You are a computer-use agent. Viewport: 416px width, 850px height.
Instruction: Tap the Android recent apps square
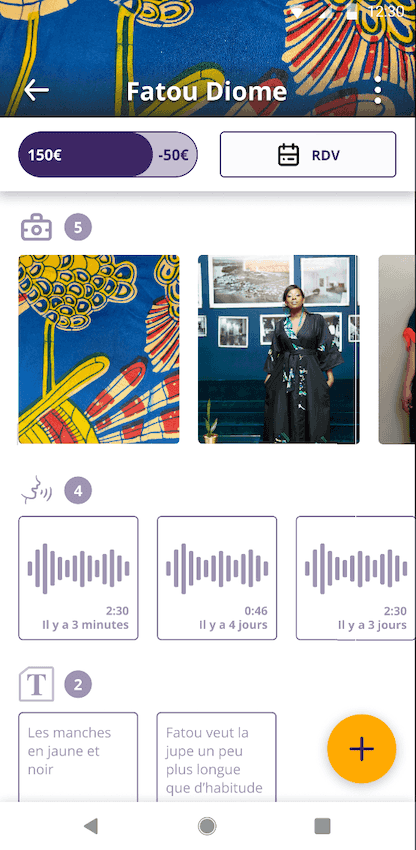coord(322,826)
